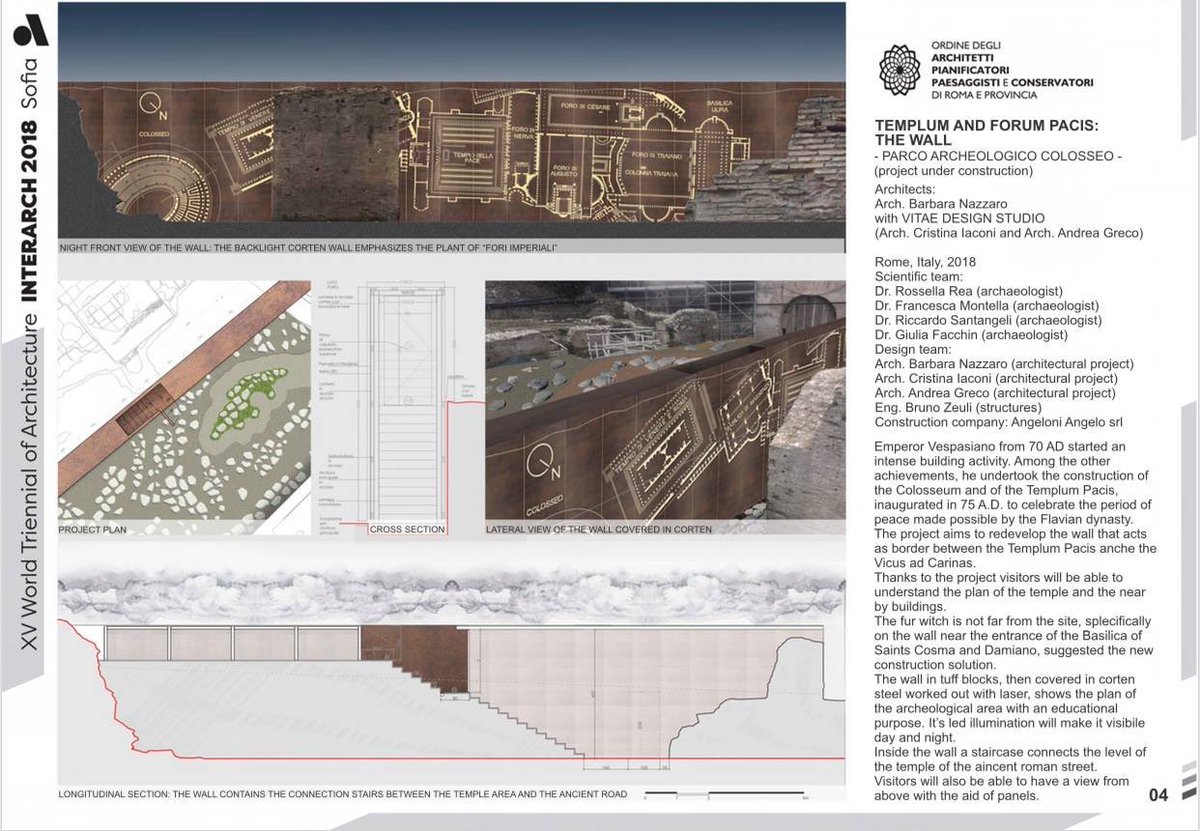Click 'LONGITUDINAL SECTION' caption line
The height and width of the screenshot is (831, 1200).
(343, 795)
